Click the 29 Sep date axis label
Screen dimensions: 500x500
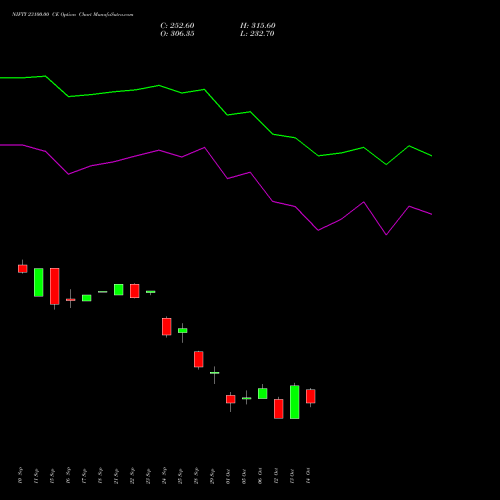(x=212, y=476)
